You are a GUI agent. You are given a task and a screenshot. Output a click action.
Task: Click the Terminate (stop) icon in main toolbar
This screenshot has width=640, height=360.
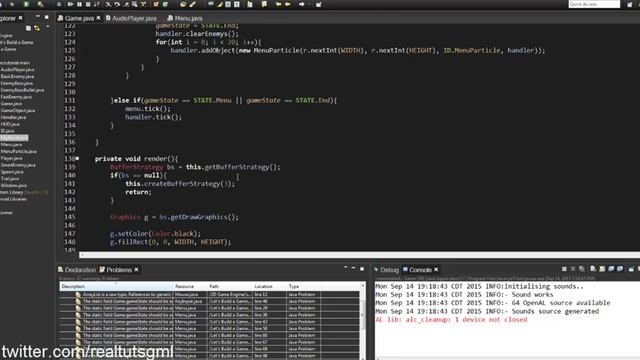point(88,4)
